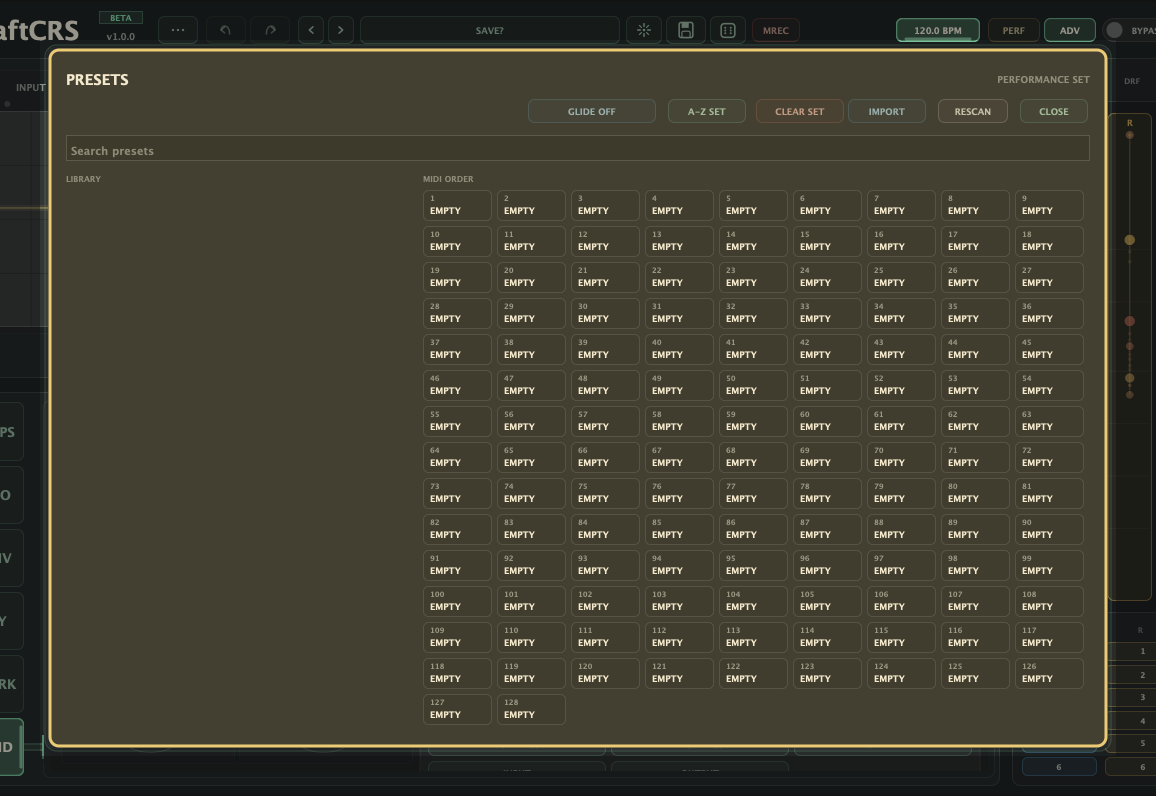The height and width of the screenshot is (796, 1156).
Task: Select MIDI slot 63 EMPTY
Action: tap(1049, 422)
